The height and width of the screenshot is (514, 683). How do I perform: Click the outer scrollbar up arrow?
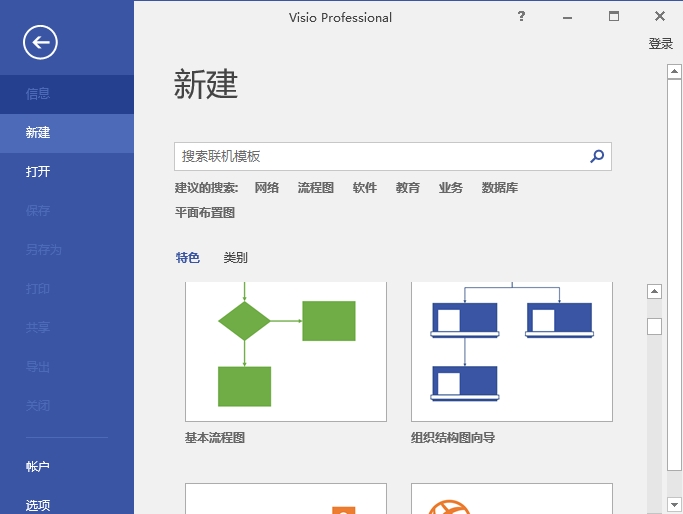[674, 71]
